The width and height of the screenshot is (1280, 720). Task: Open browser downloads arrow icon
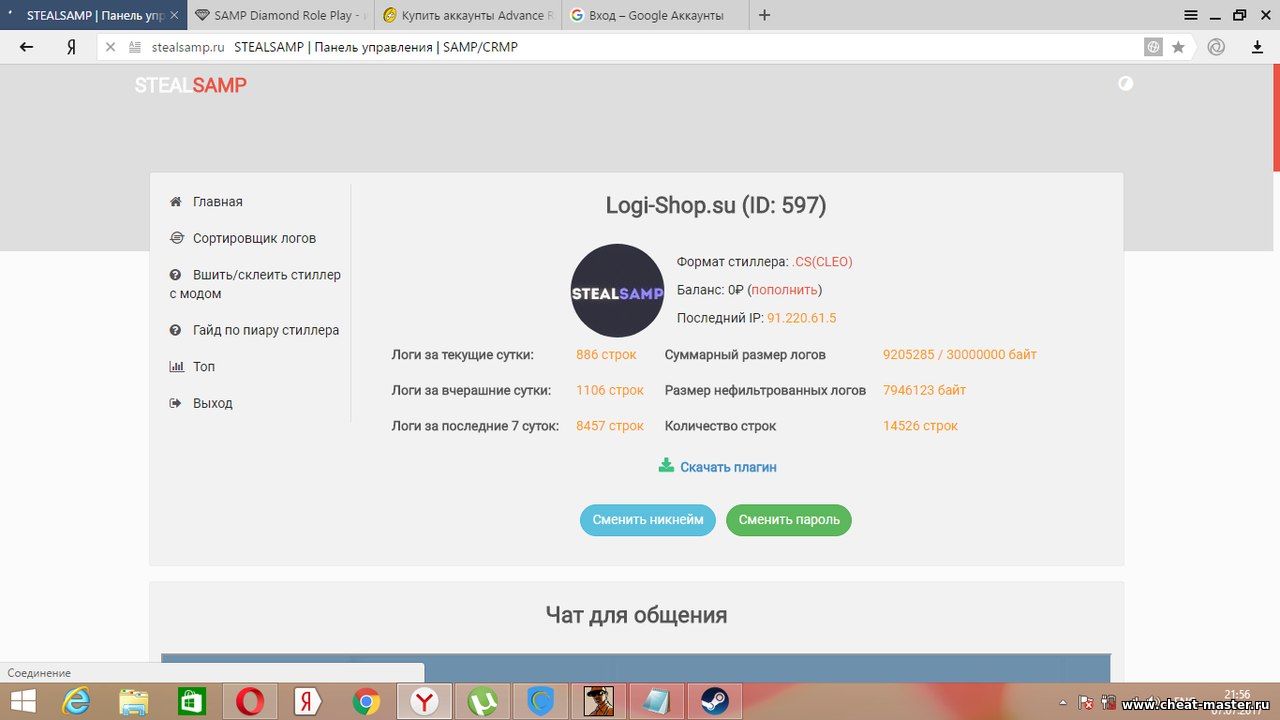tap(1258, 47)
